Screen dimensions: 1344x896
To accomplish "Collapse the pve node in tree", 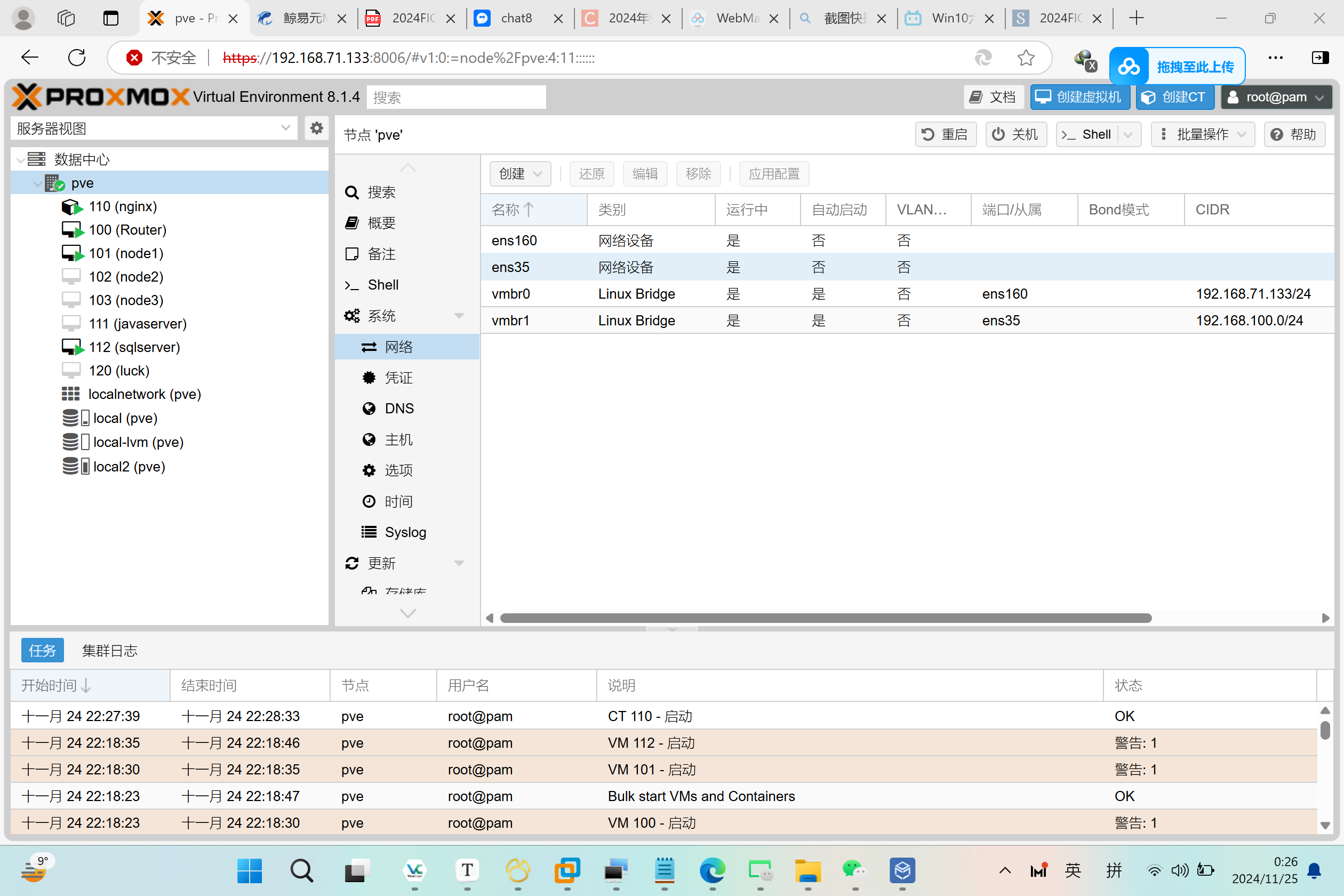I will click(38, 183).
